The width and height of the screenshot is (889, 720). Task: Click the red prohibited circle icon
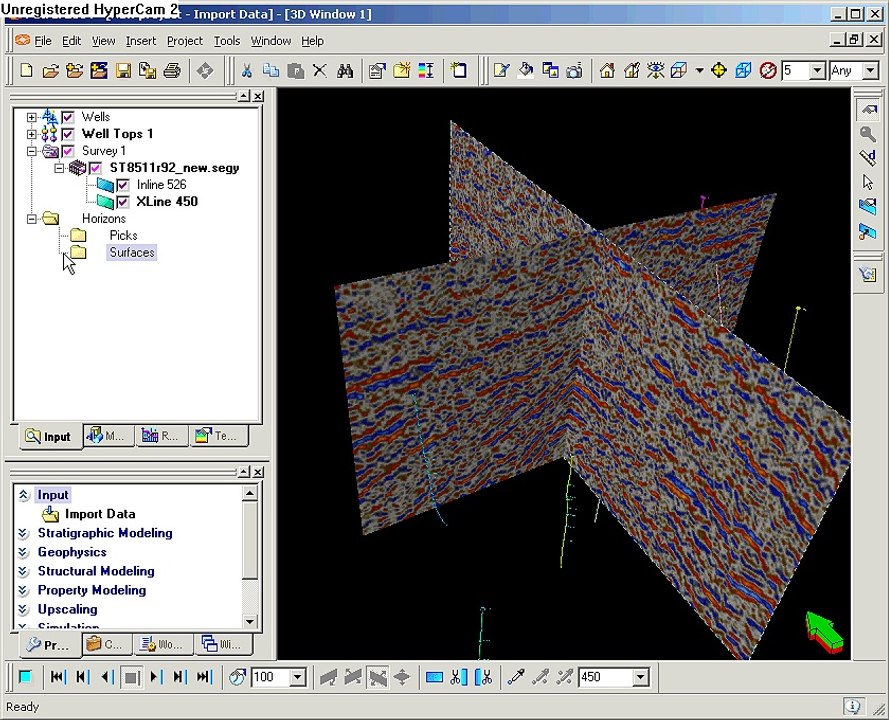click(768, 71)
